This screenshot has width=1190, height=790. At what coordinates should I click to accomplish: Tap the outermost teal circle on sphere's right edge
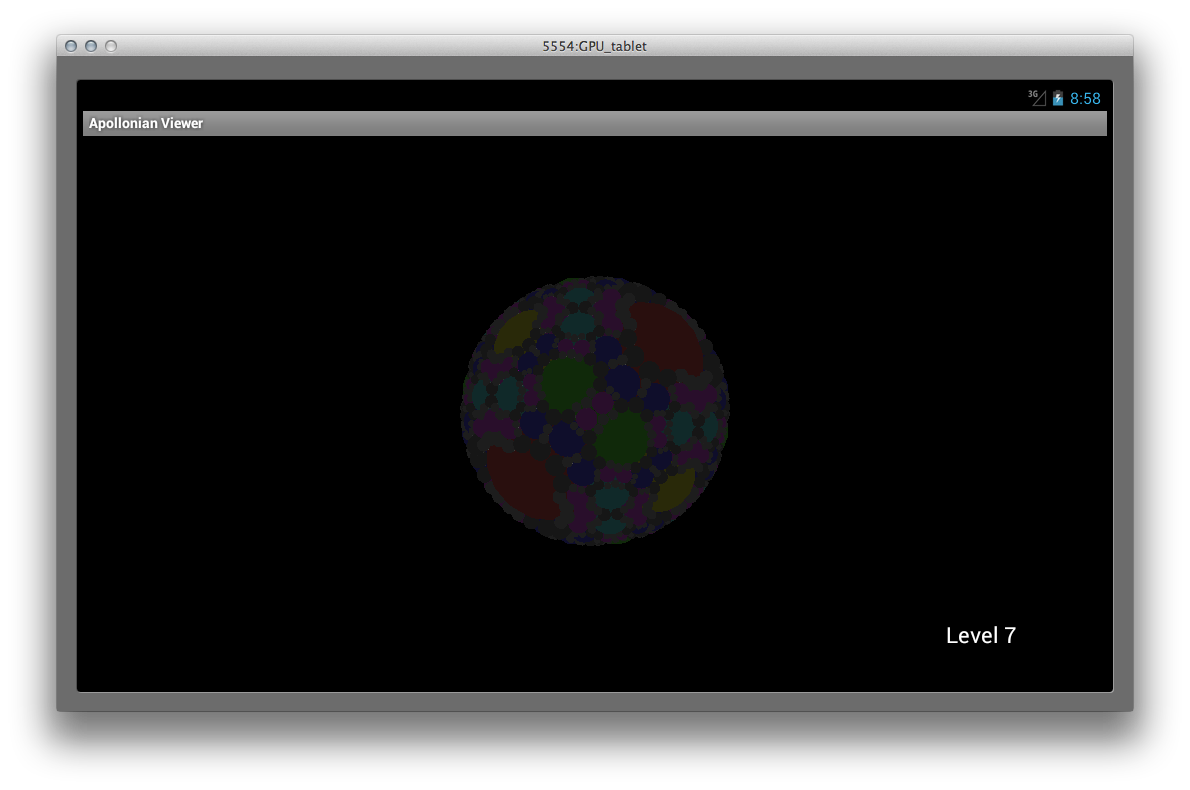click(711, 427)
